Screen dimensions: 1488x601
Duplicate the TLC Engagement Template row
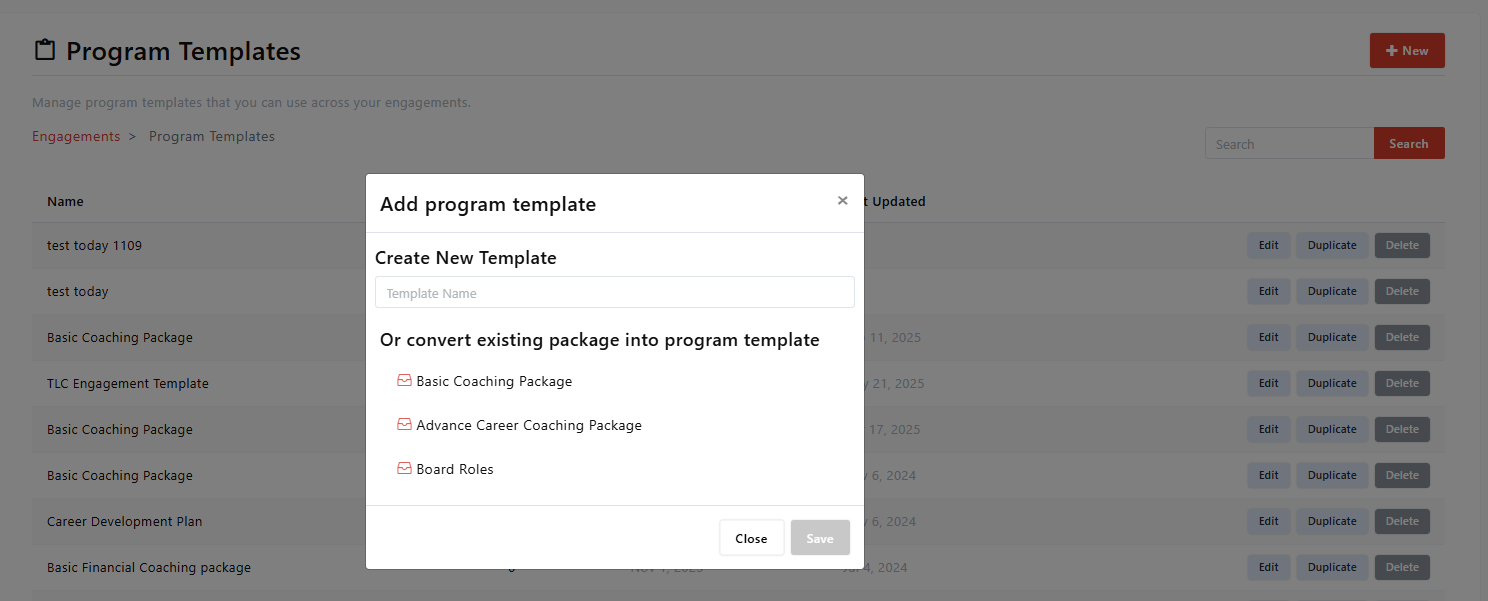tap(1331, 383)
